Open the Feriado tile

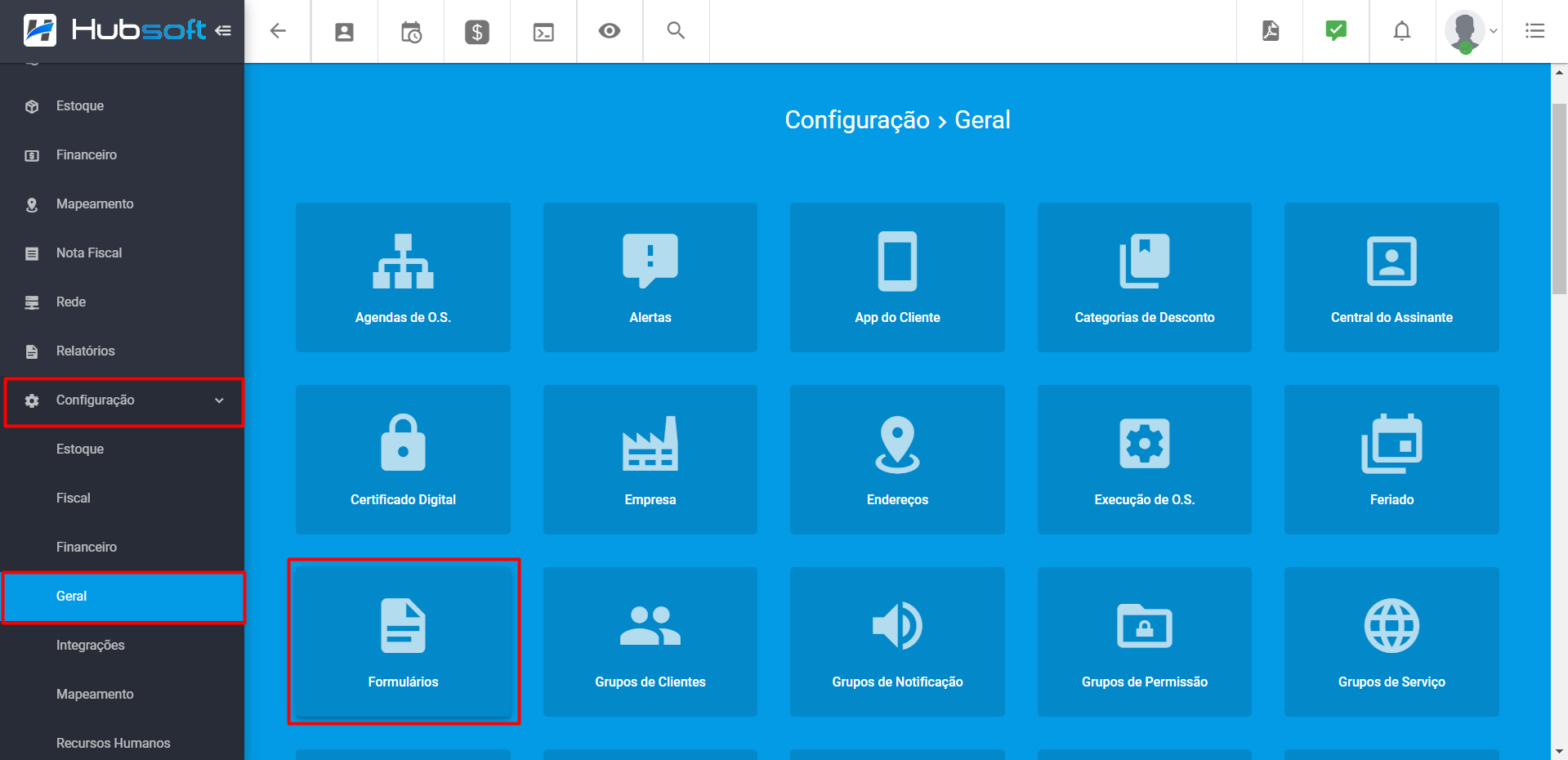(x=1392, y=459)
